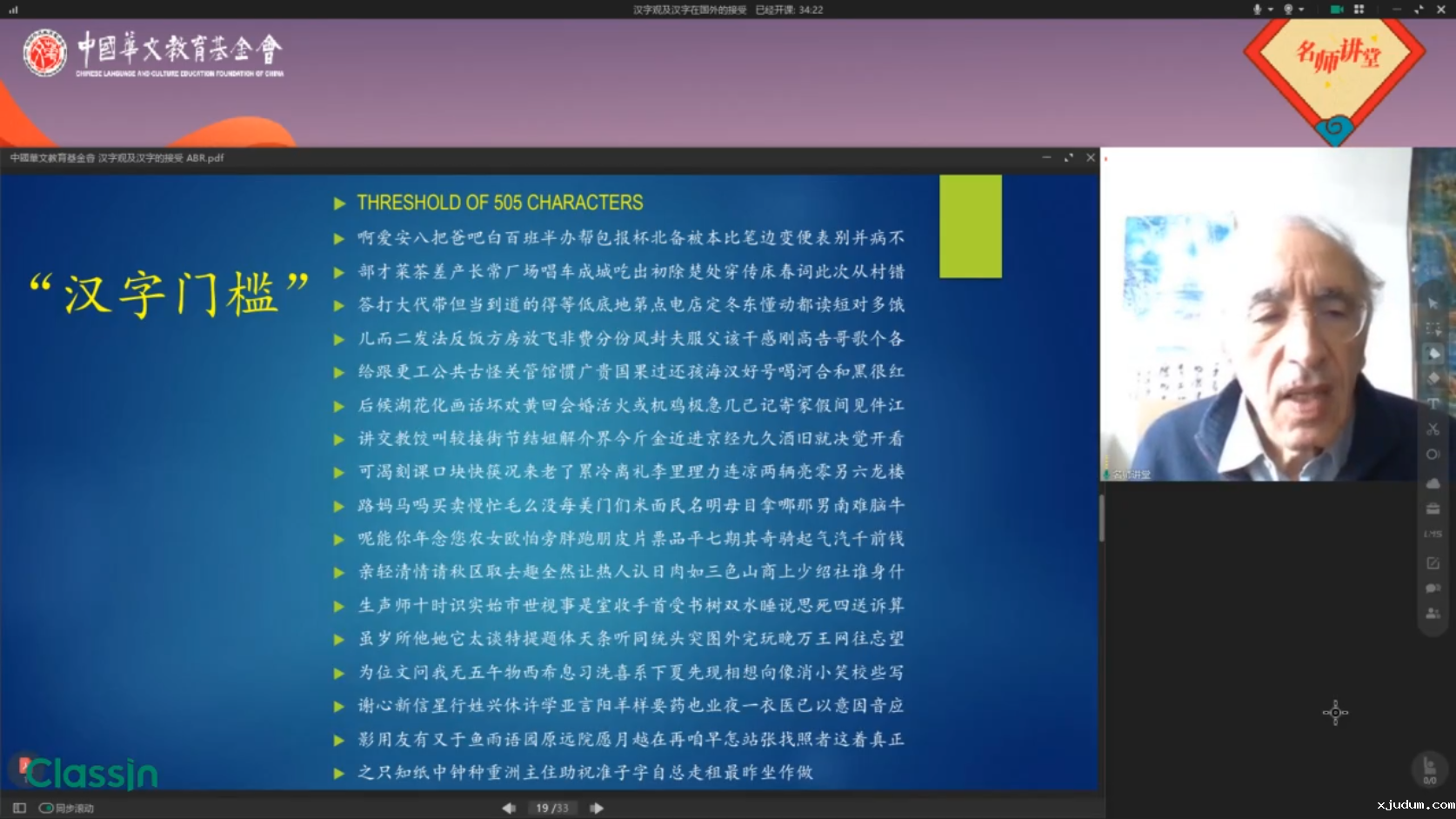Viewport: 1456px width, 819px height.
Task: Select the eraser tool
Action: 1433,378
